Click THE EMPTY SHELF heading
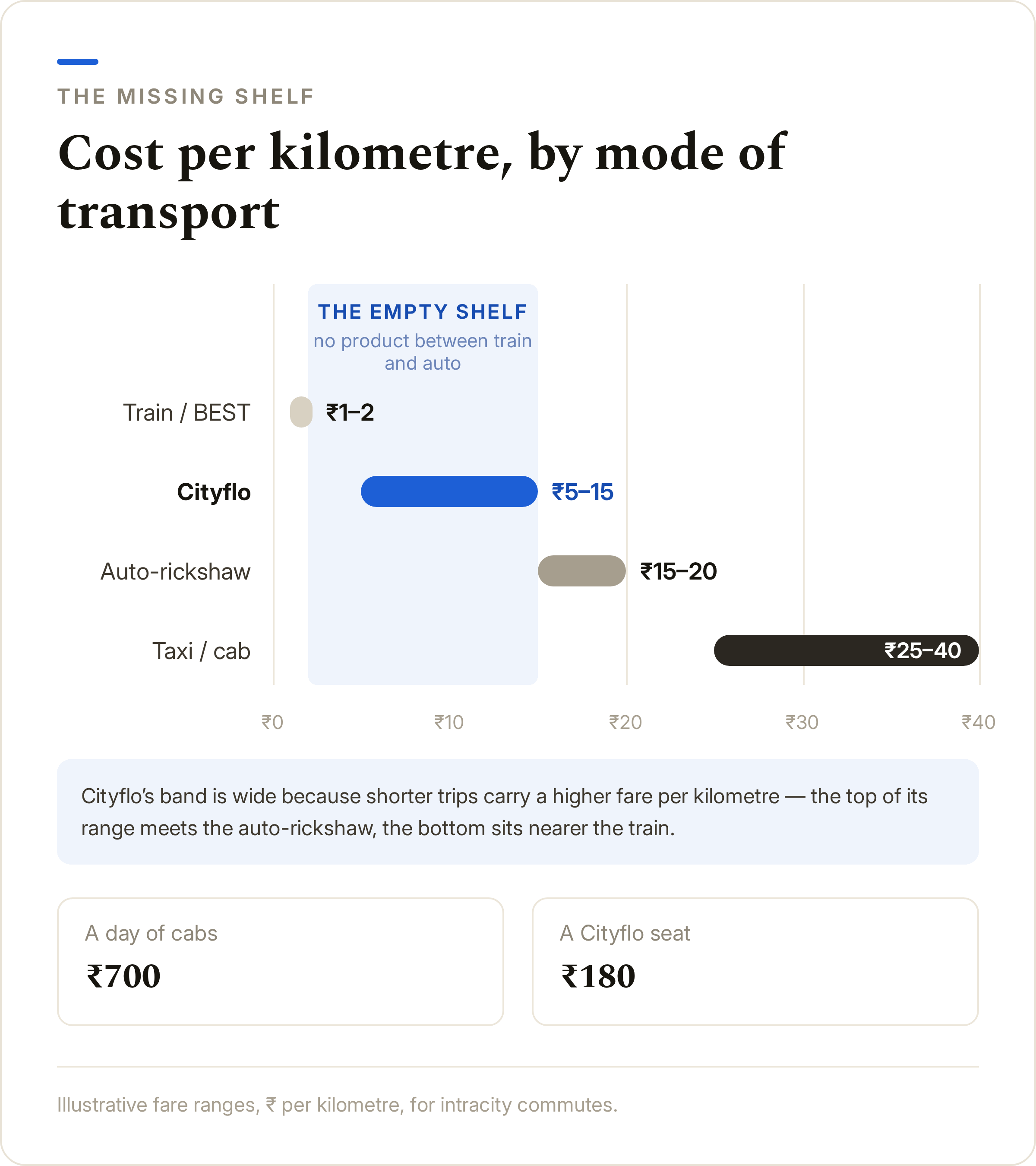Viewport: 1036px width, 1166px height. click(x=423, y=311)
